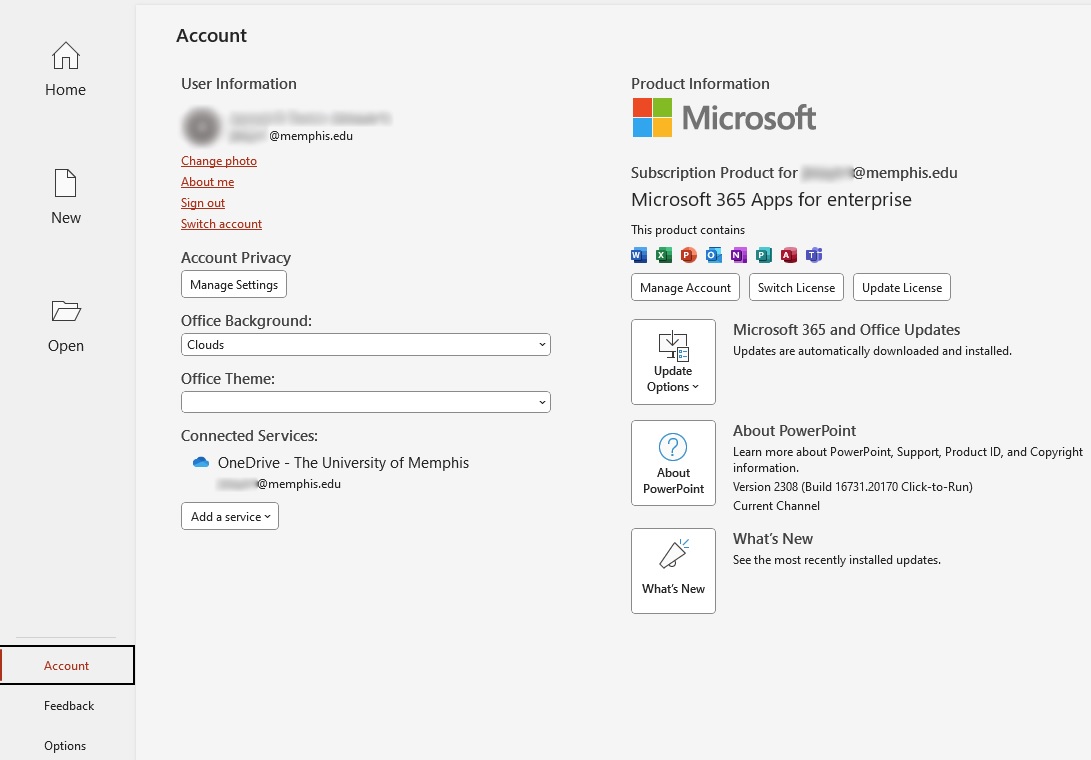Open the Update Options menu
Image resolution: width=1091 pixels, height=760 pixels.
672,362
